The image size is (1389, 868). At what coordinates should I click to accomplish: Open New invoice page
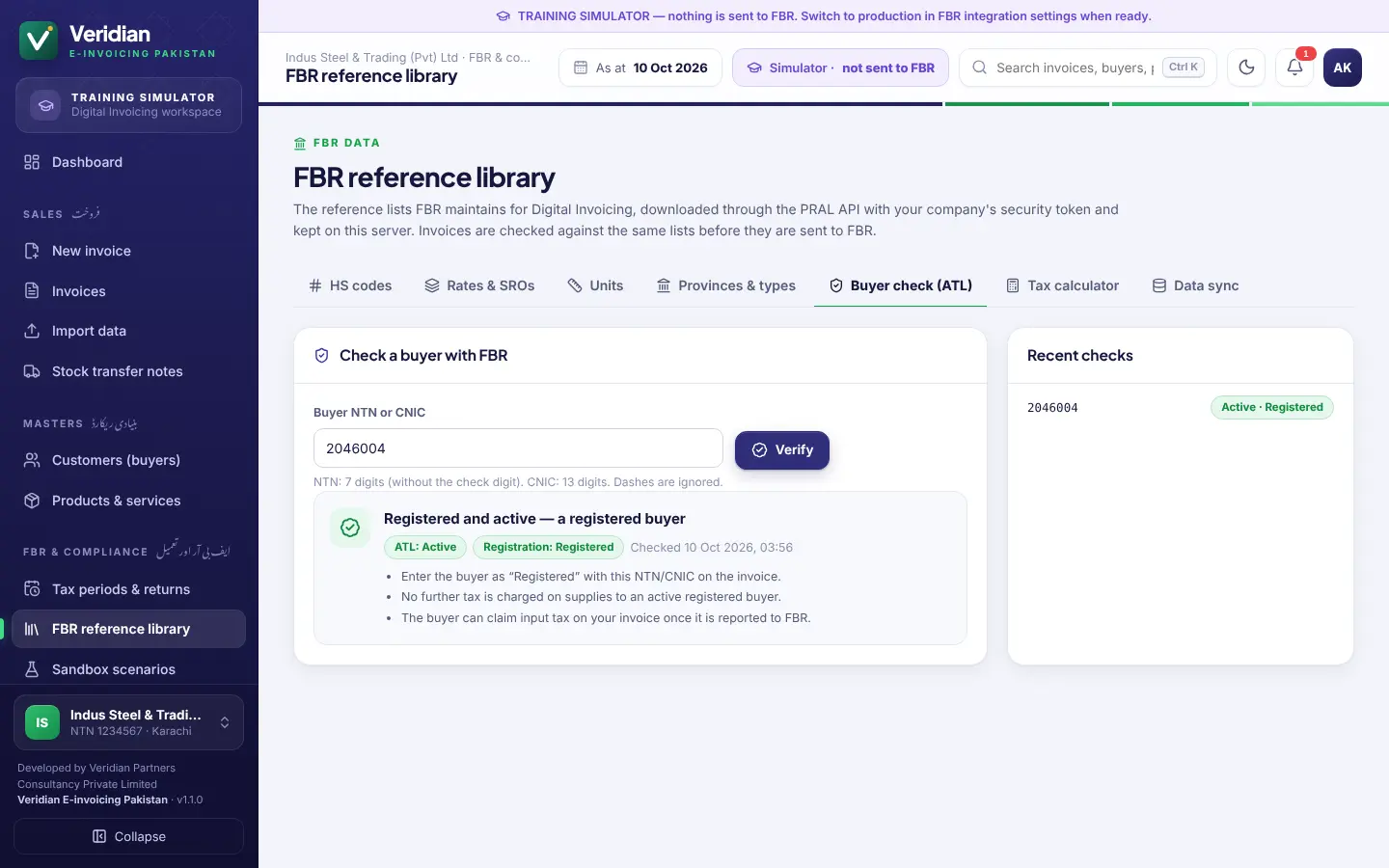click(129, 251)
